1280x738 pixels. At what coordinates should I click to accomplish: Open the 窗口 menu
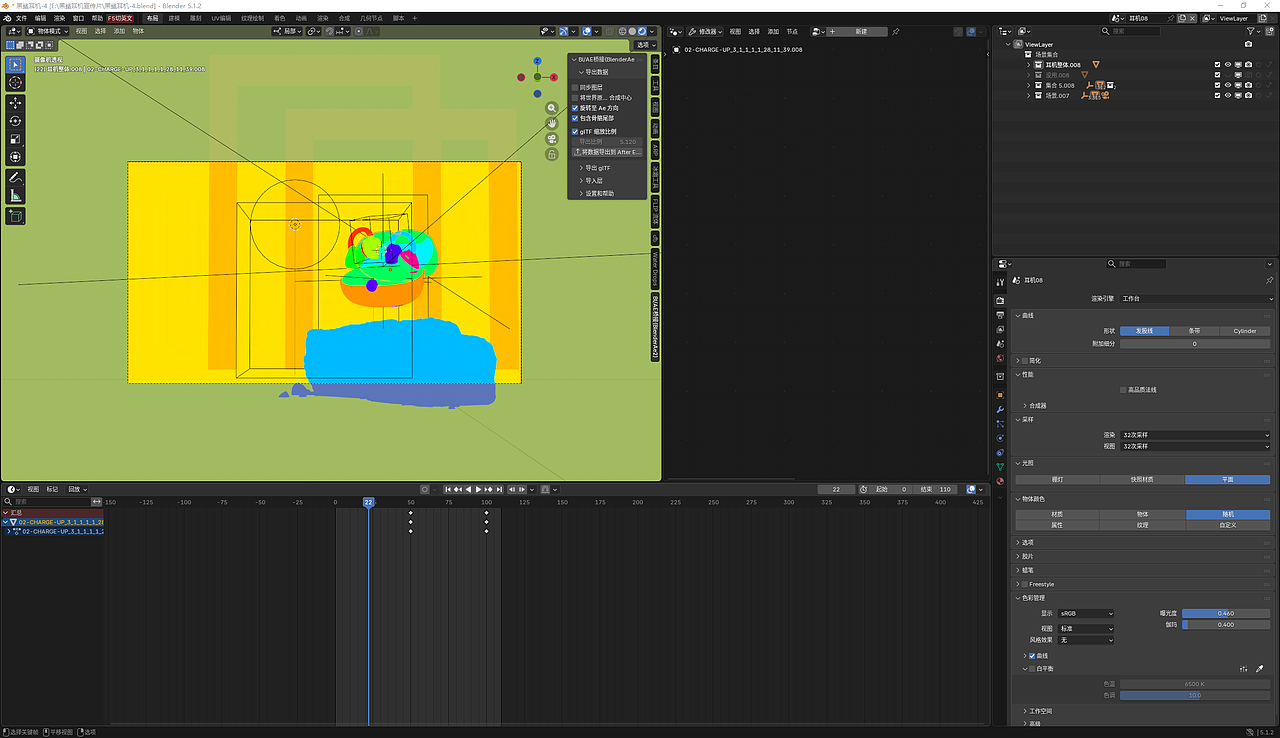point(78,18)
